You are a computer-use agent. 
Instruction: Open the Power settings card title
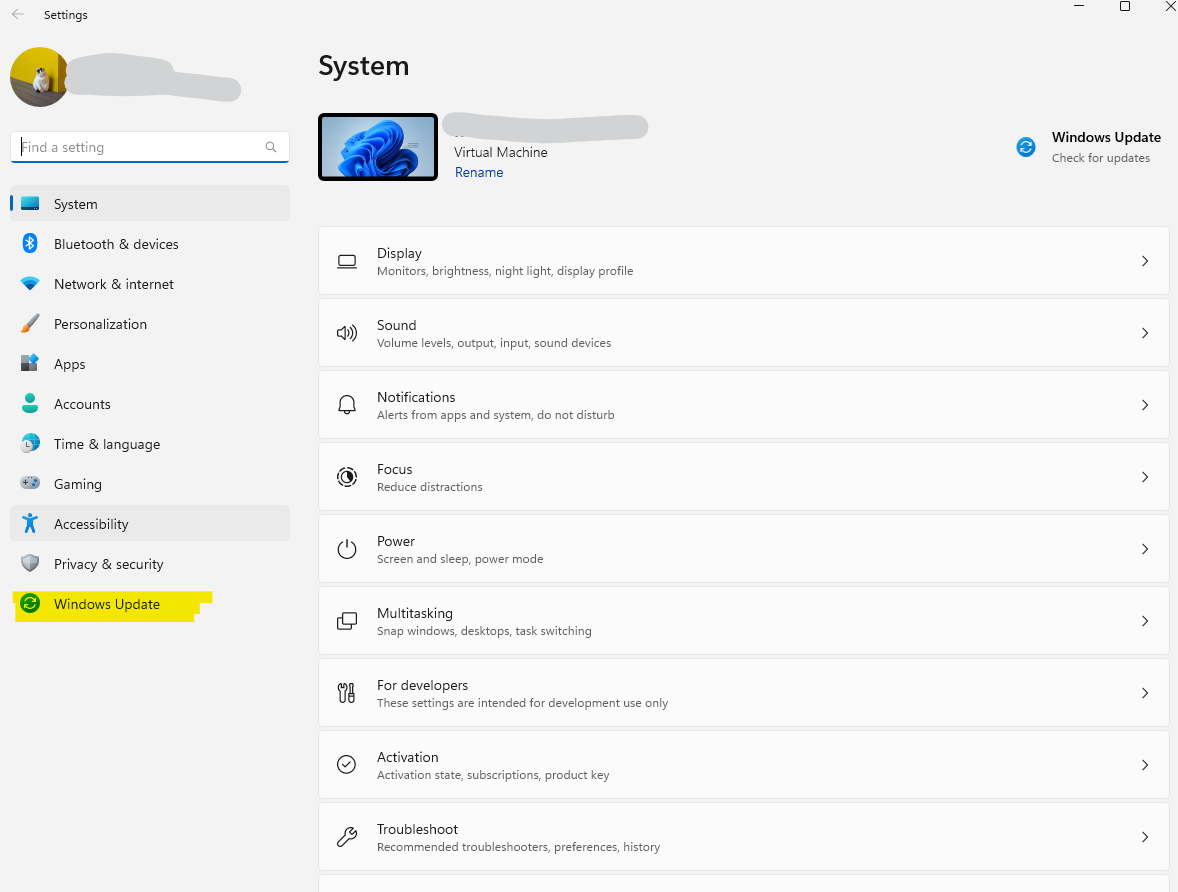[396, 541]
